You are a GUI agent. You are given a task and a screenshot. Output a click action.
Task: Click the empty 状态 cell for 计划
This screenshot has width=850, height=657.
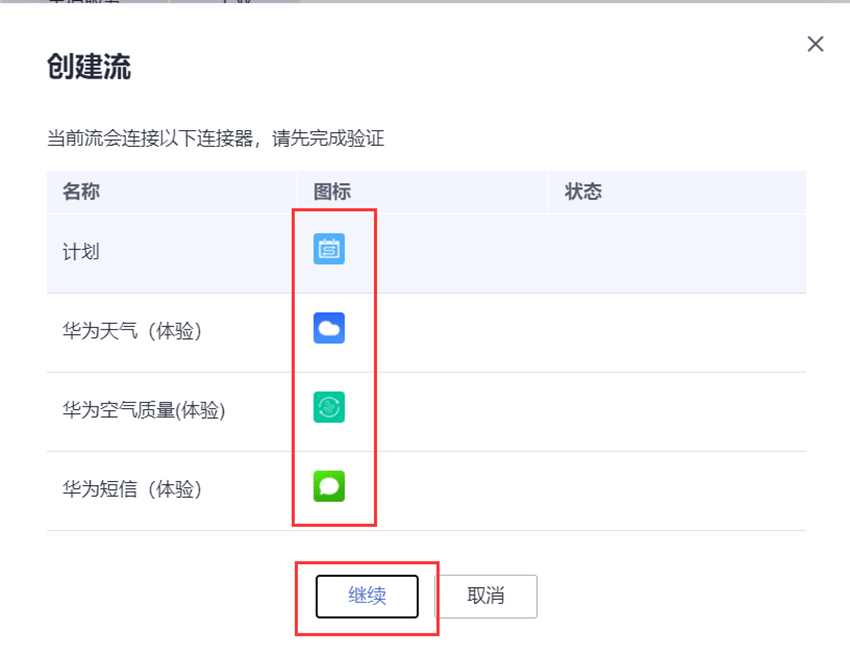click(677, 252)
